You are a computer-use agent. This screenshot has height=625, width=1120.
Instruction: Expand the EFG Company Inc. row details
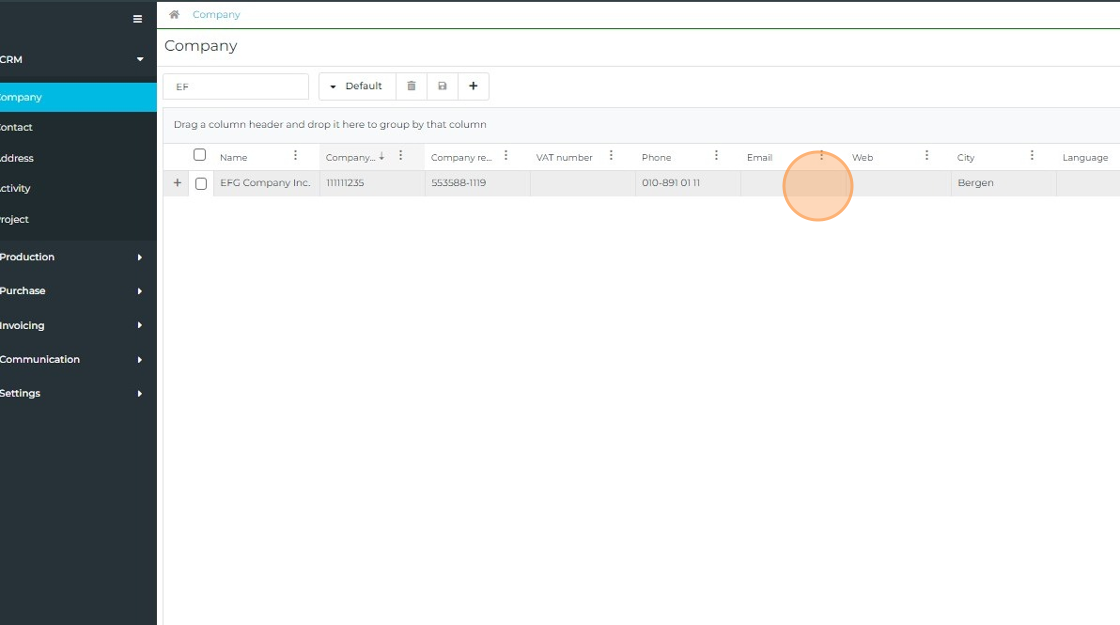[177, 183]
